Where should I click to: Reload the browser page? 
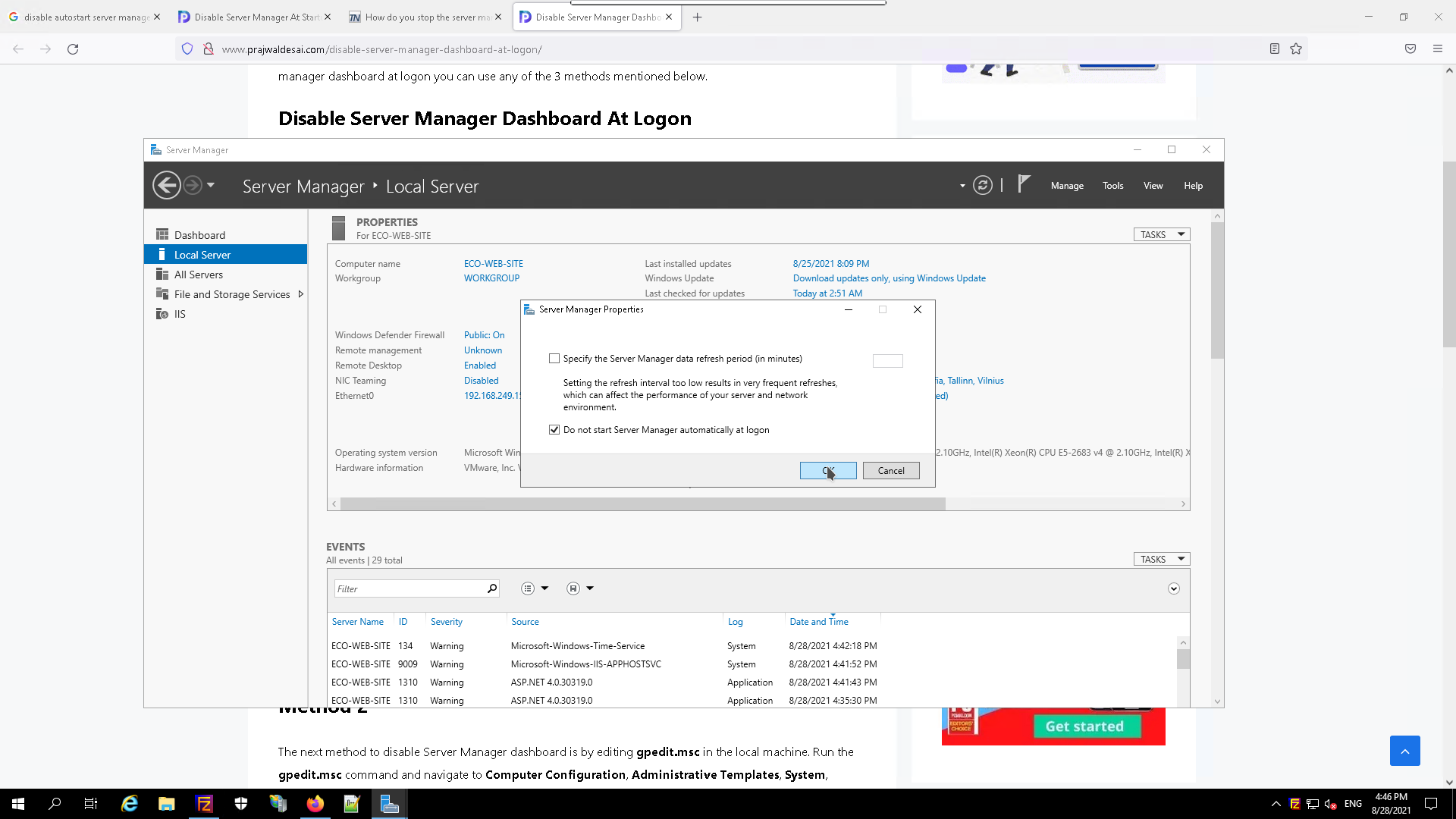click(x=73, y=49)
